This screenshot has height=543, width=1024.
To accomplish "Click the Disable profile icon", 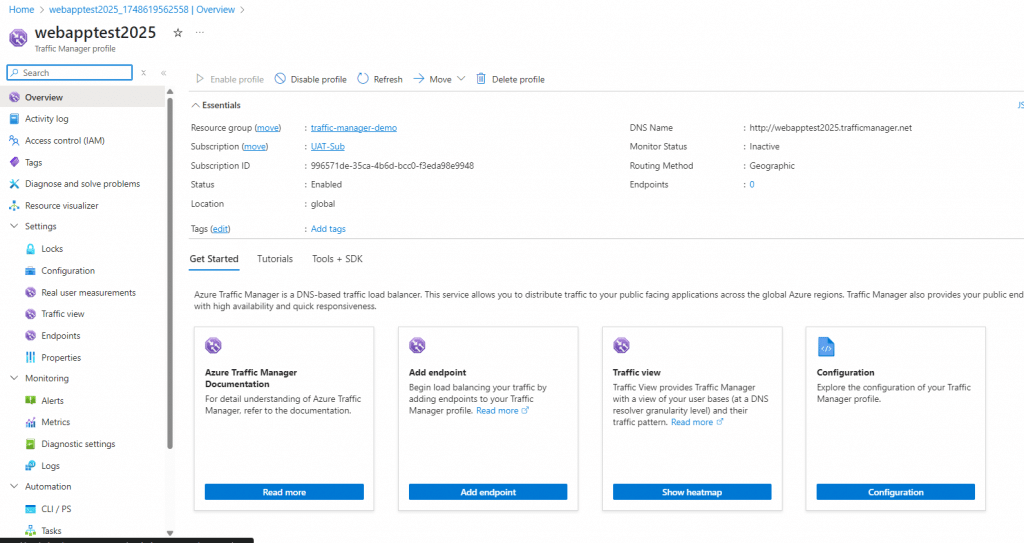I will (280, 79).
